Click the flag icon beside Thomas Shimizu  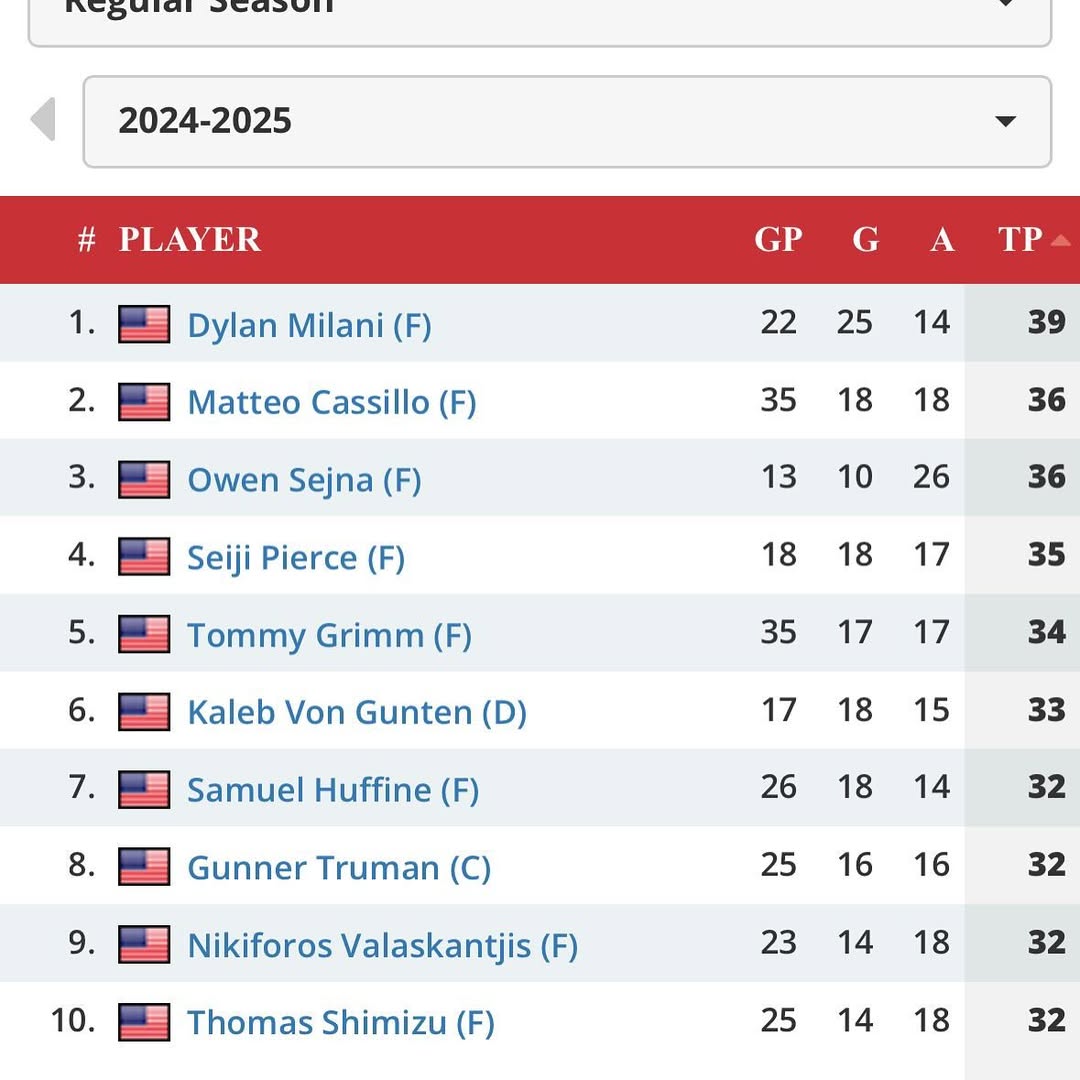(x=144, y=1022)
